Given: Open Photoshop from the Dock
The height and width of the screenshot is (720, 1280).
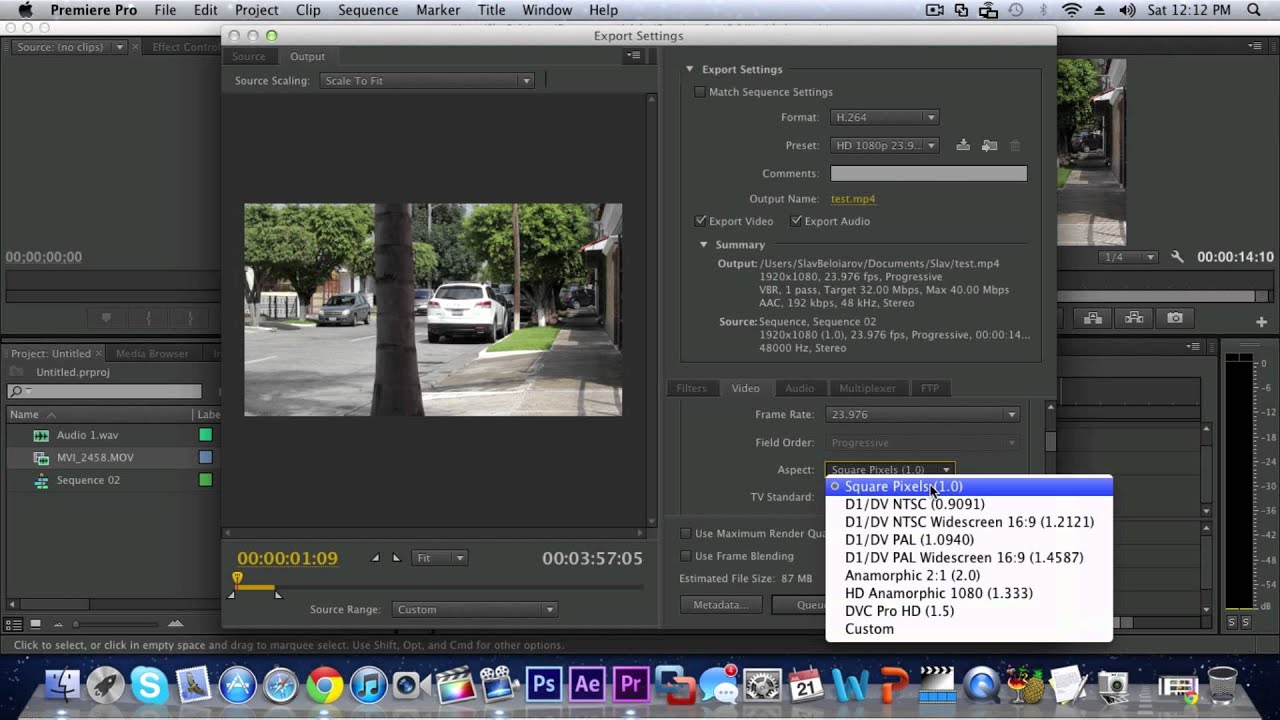Looking at the screenshot, I should point(545,685).
